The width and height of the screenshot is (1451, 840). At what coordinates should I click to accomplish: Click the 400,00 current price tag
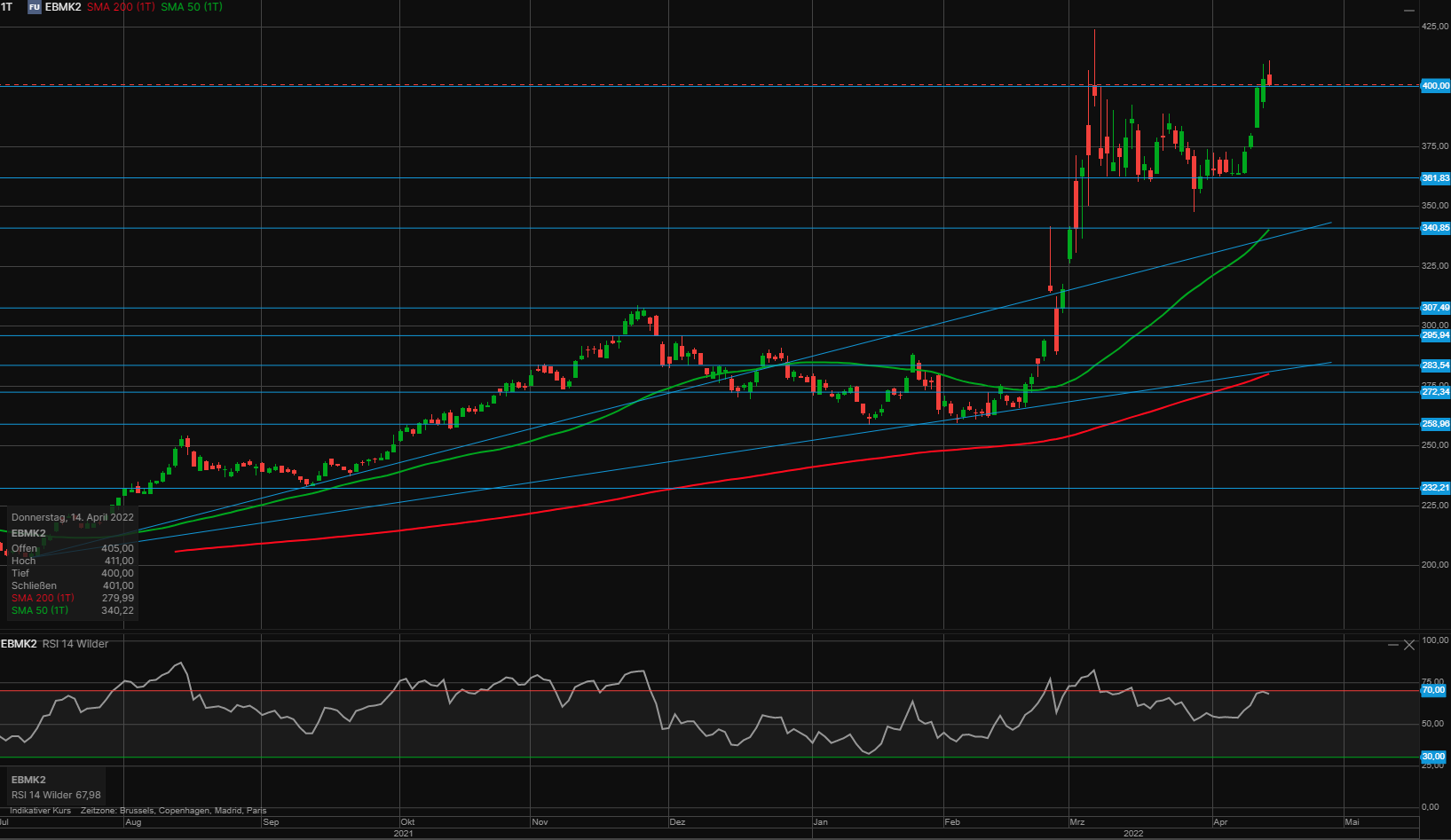click(1435, 86)
